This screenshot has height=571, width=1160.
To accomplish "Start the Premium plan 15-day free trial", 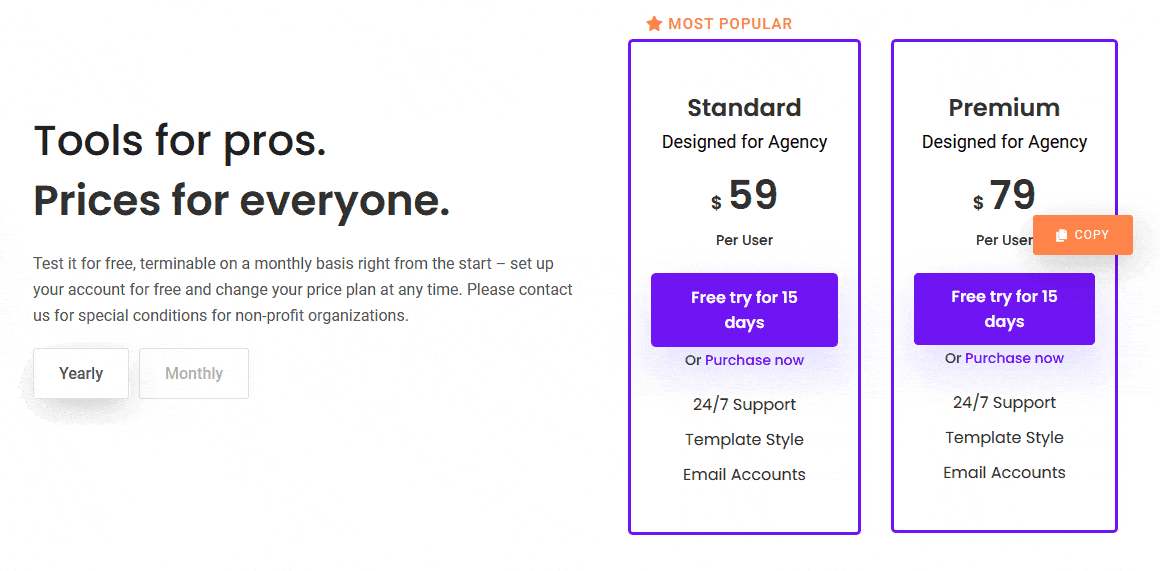I will click(x=1004, y=309).
